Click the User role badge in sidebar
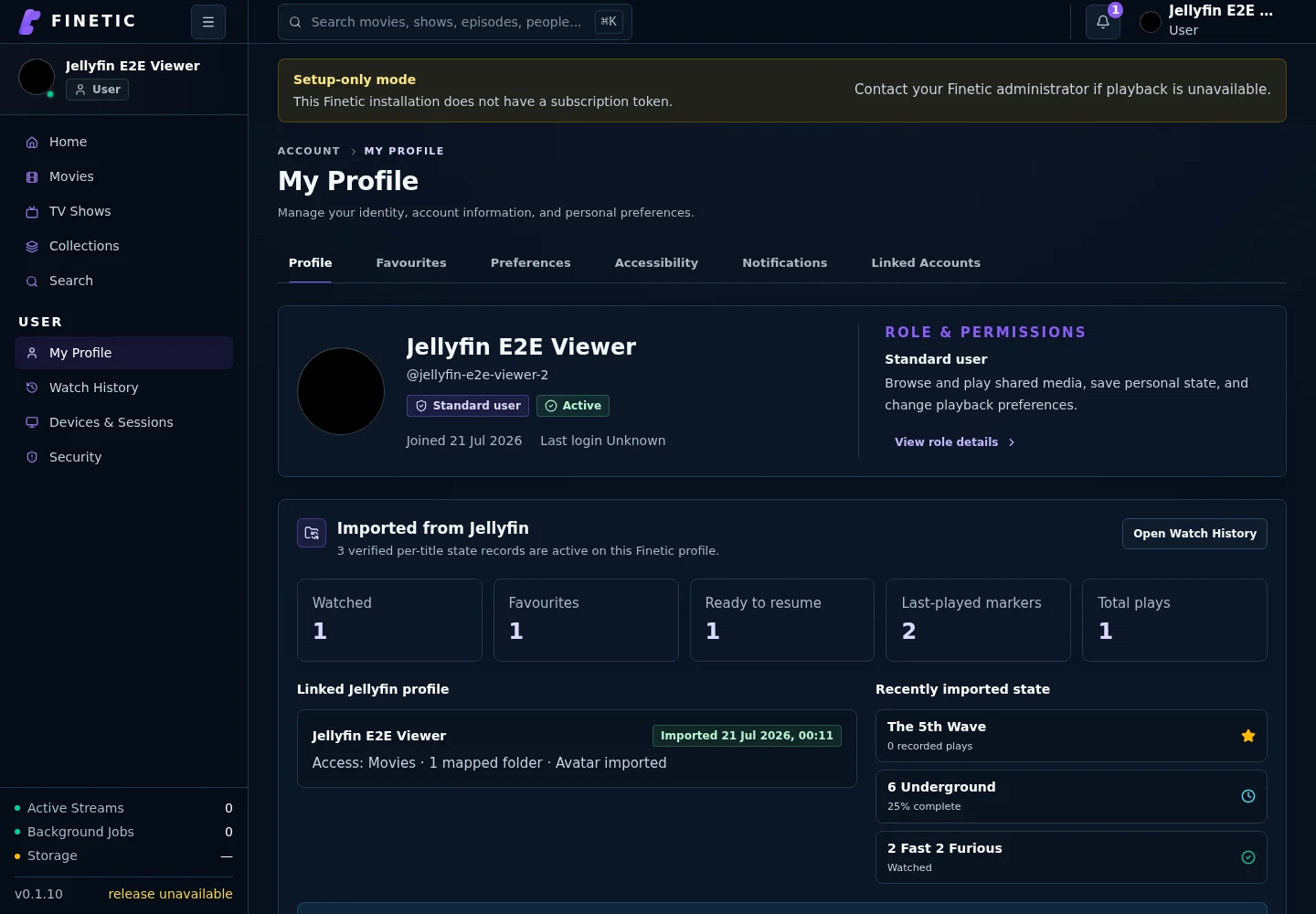This screenshot has height=914, width=1316. click(x=97, y=90)
